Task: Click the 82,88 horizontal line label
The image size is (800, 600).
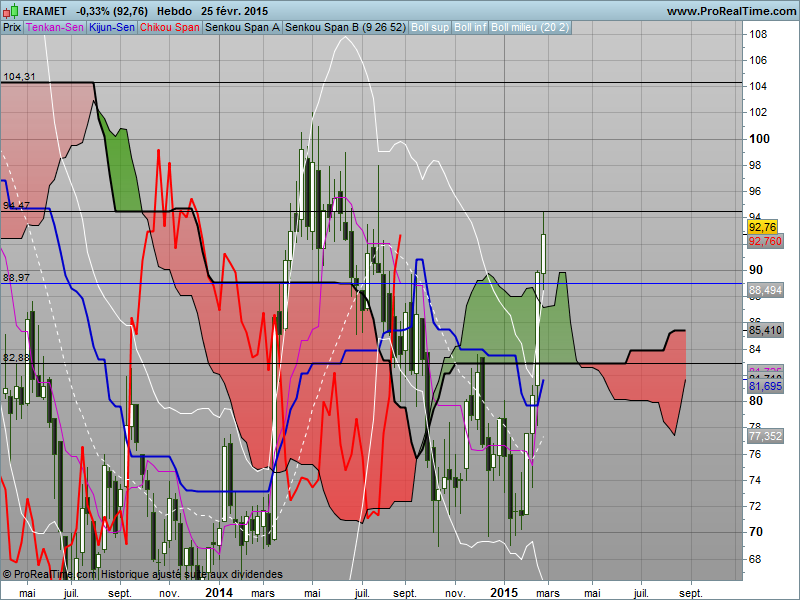Action: 16,358
